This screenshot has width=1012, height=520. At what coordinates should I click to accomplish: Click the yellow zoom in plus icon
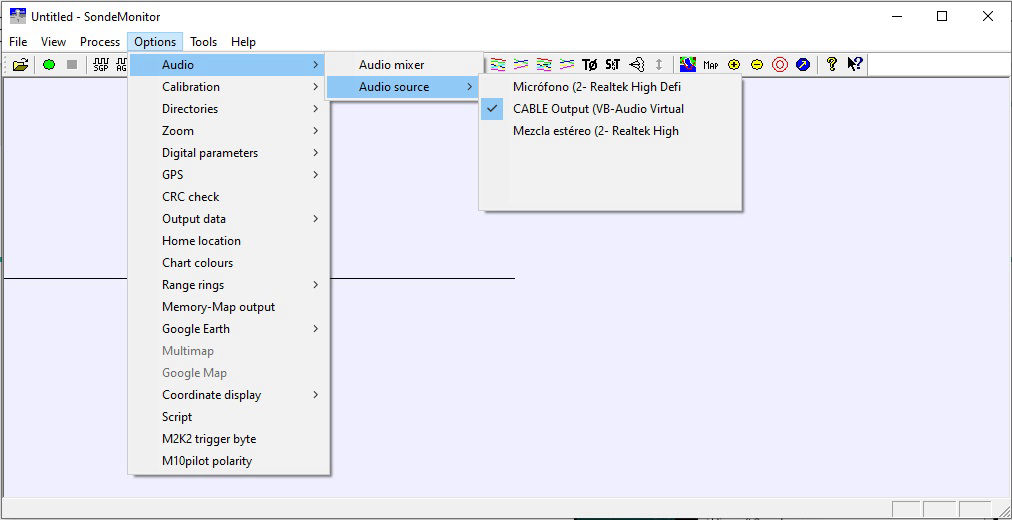734,65
